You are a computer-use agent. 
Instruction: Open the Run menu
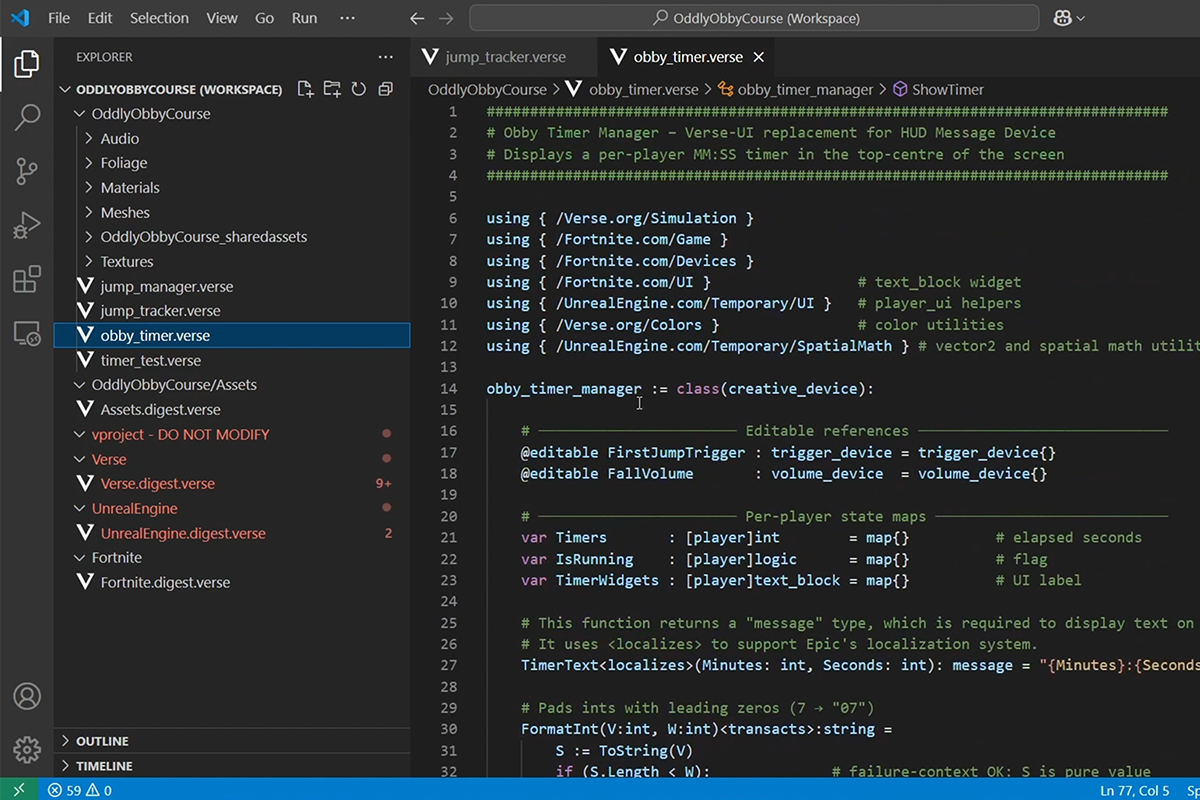(x=304, y=17)
